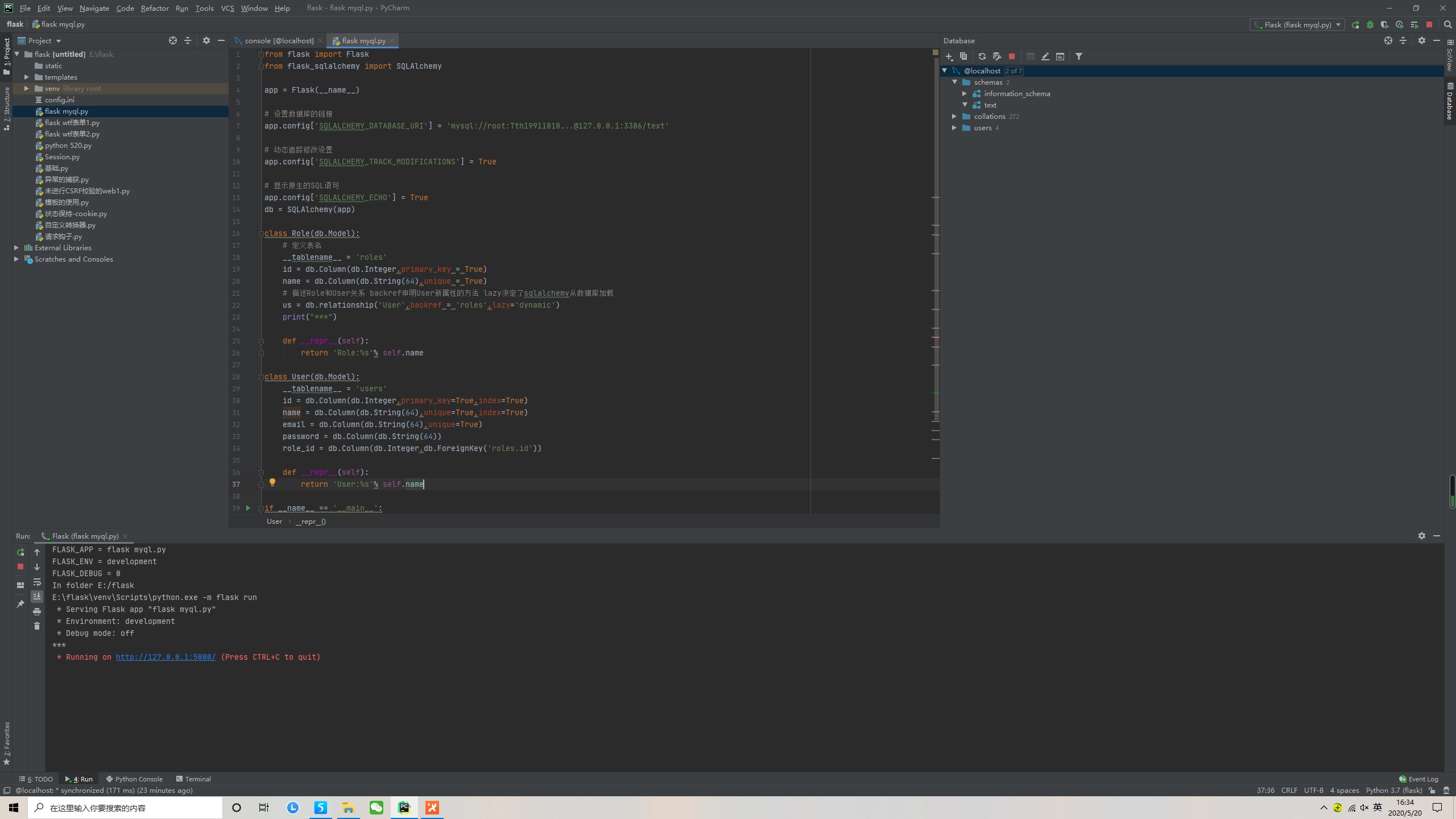
Task: Toggle the SciView tool window stripe
Action: click(x=1450, y=55)
